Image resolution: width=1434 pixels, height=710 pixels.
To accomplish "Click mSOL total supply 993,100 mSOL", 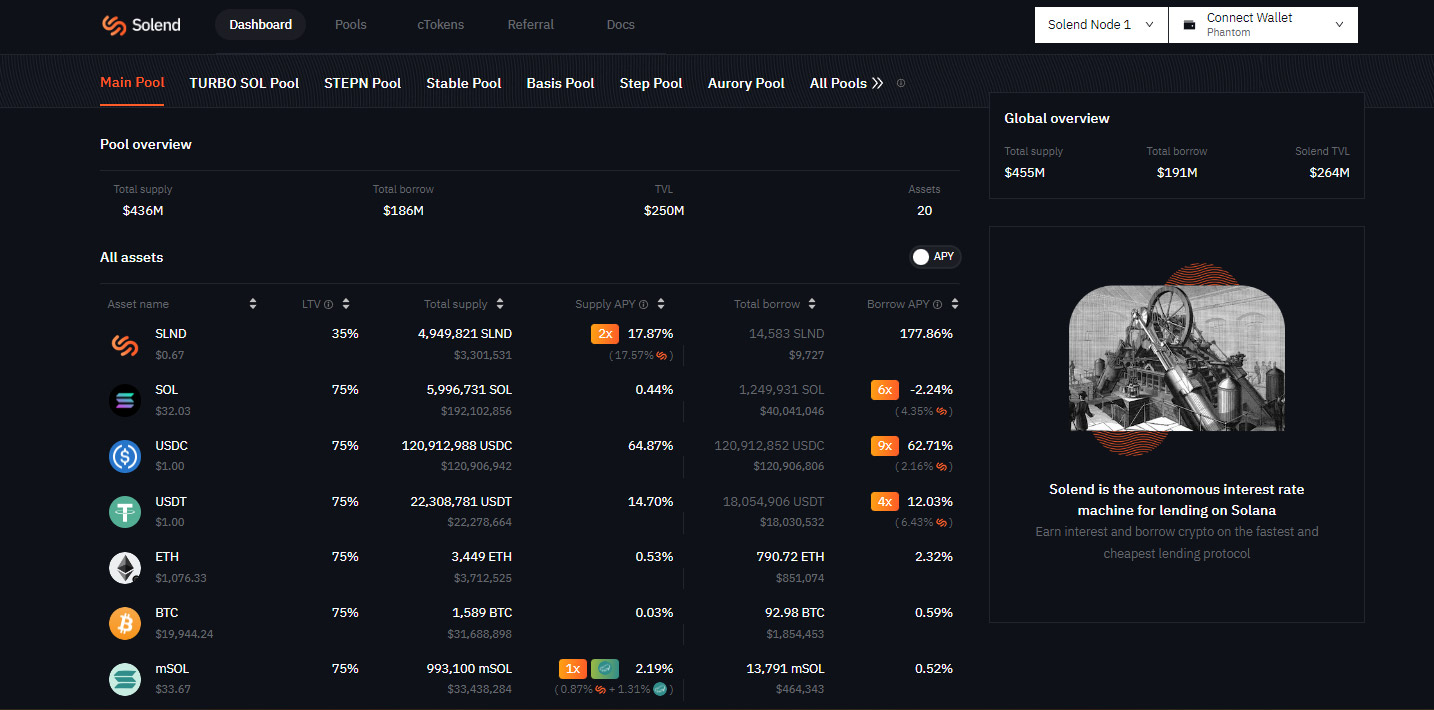I will [468, 669].
